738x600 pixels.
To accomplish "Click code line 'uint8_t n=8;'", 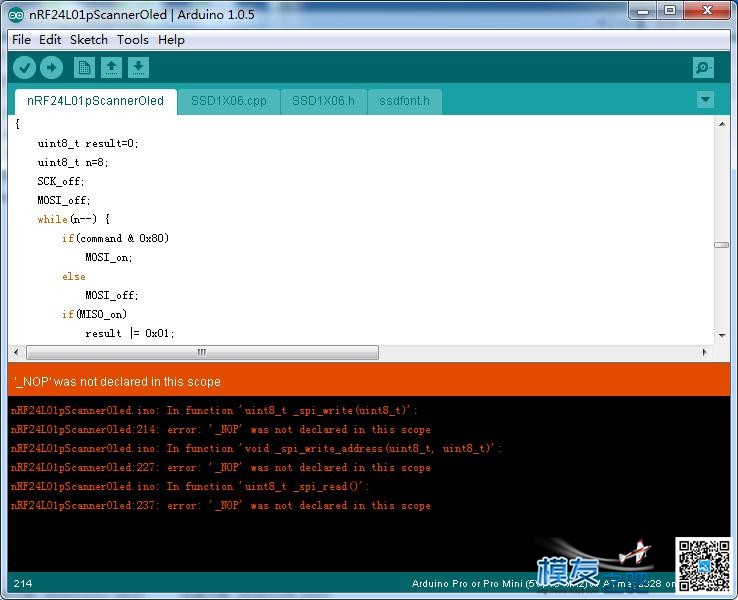I will click(73, 162).
